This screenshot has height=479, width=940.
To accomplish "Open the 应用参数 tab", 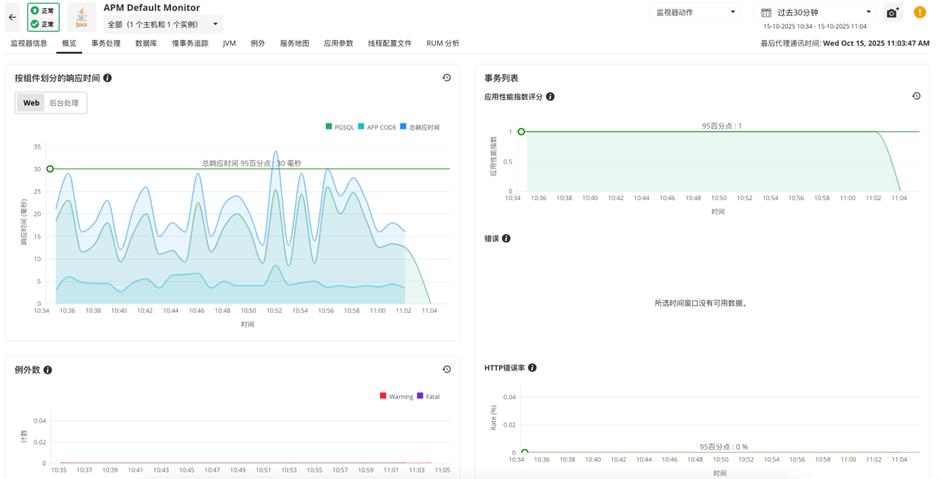I will pos(339,44).
